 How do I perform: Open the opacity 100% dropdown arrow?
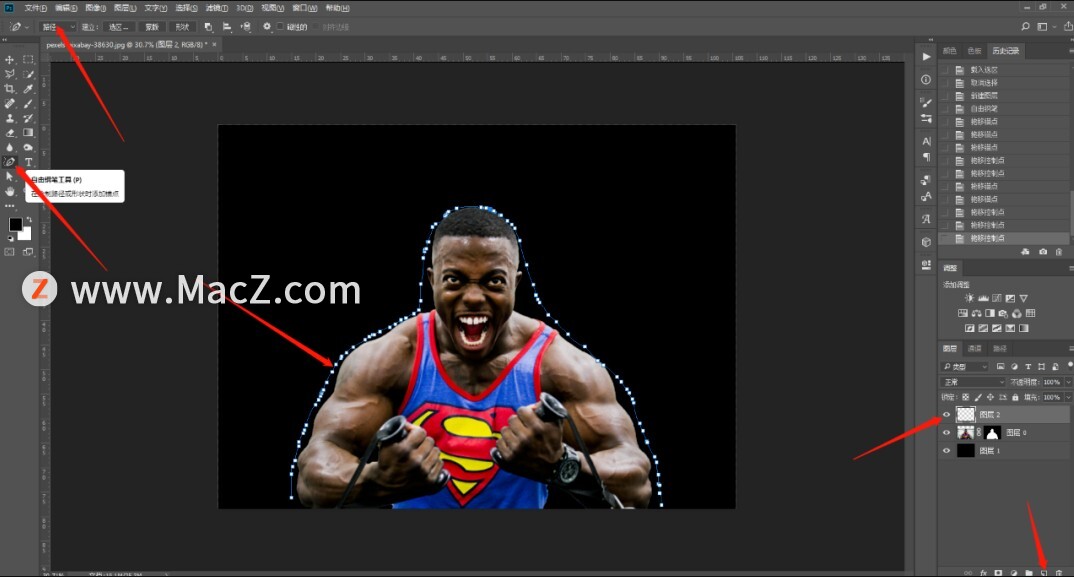(x=1068, y=382)
